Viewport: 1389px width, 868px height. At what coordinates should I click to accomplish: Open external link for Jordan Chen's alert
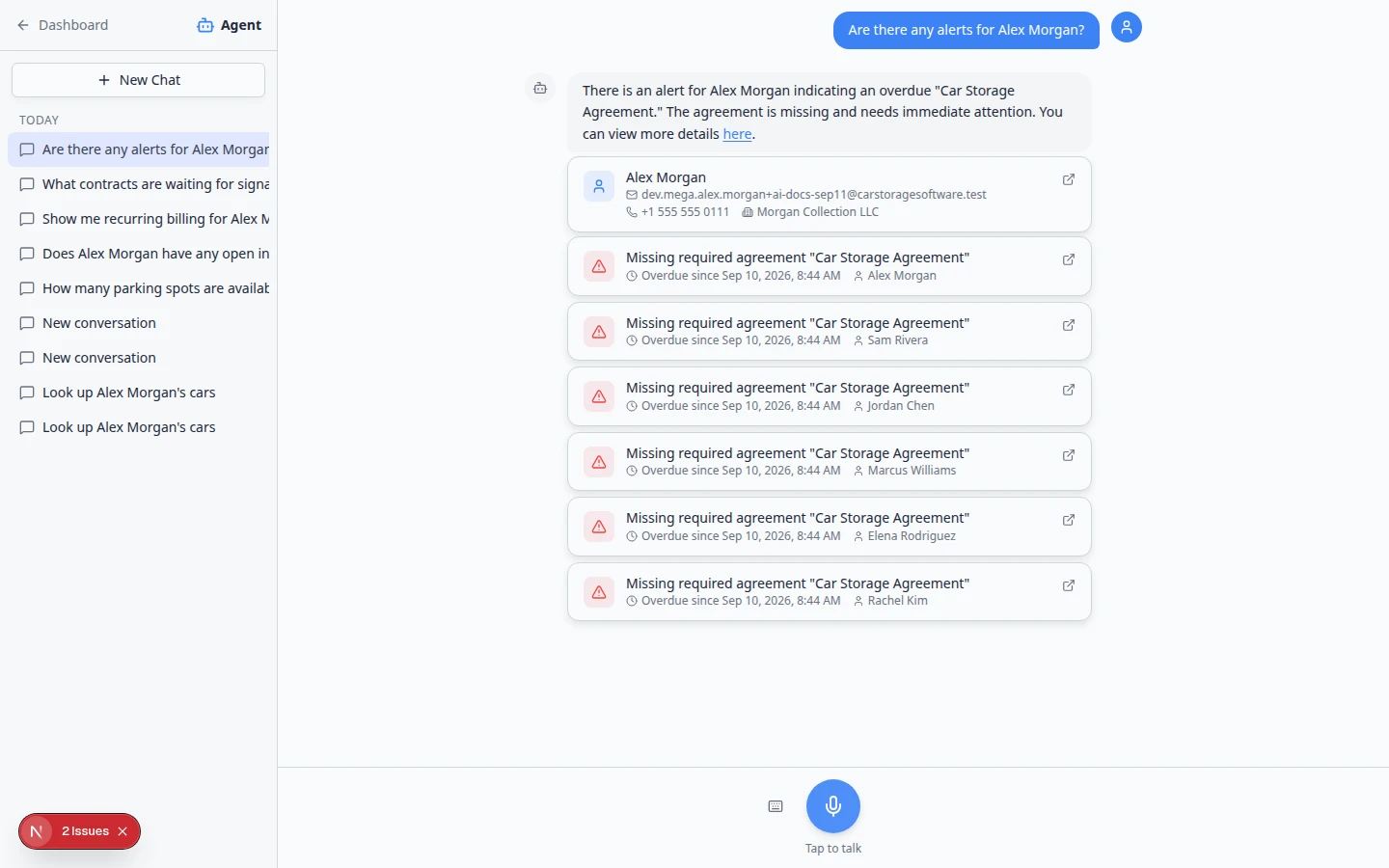pyautogui.click(x=1069, y=390)
